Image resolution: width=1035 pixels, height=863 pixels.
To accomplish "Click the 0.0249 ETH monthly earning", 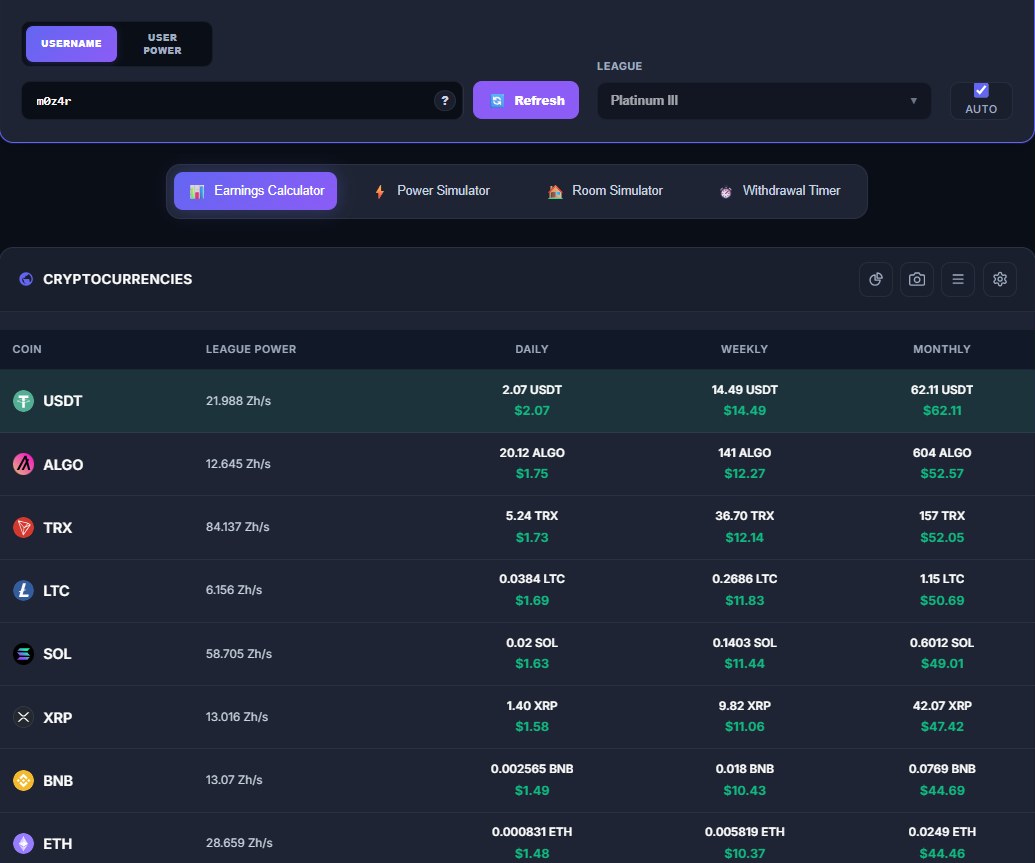I will point(942,831).
